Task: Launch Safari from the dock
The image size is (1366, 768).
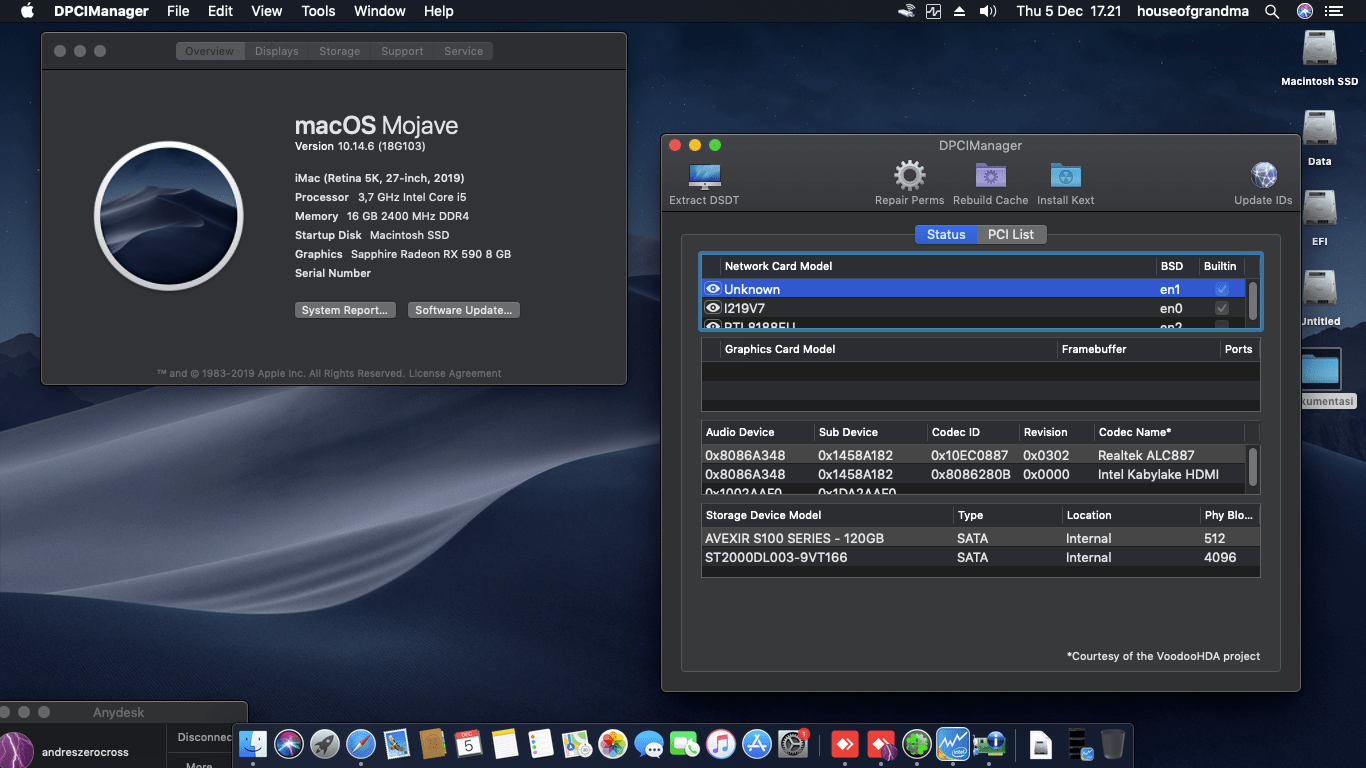Action: (360, 744)
